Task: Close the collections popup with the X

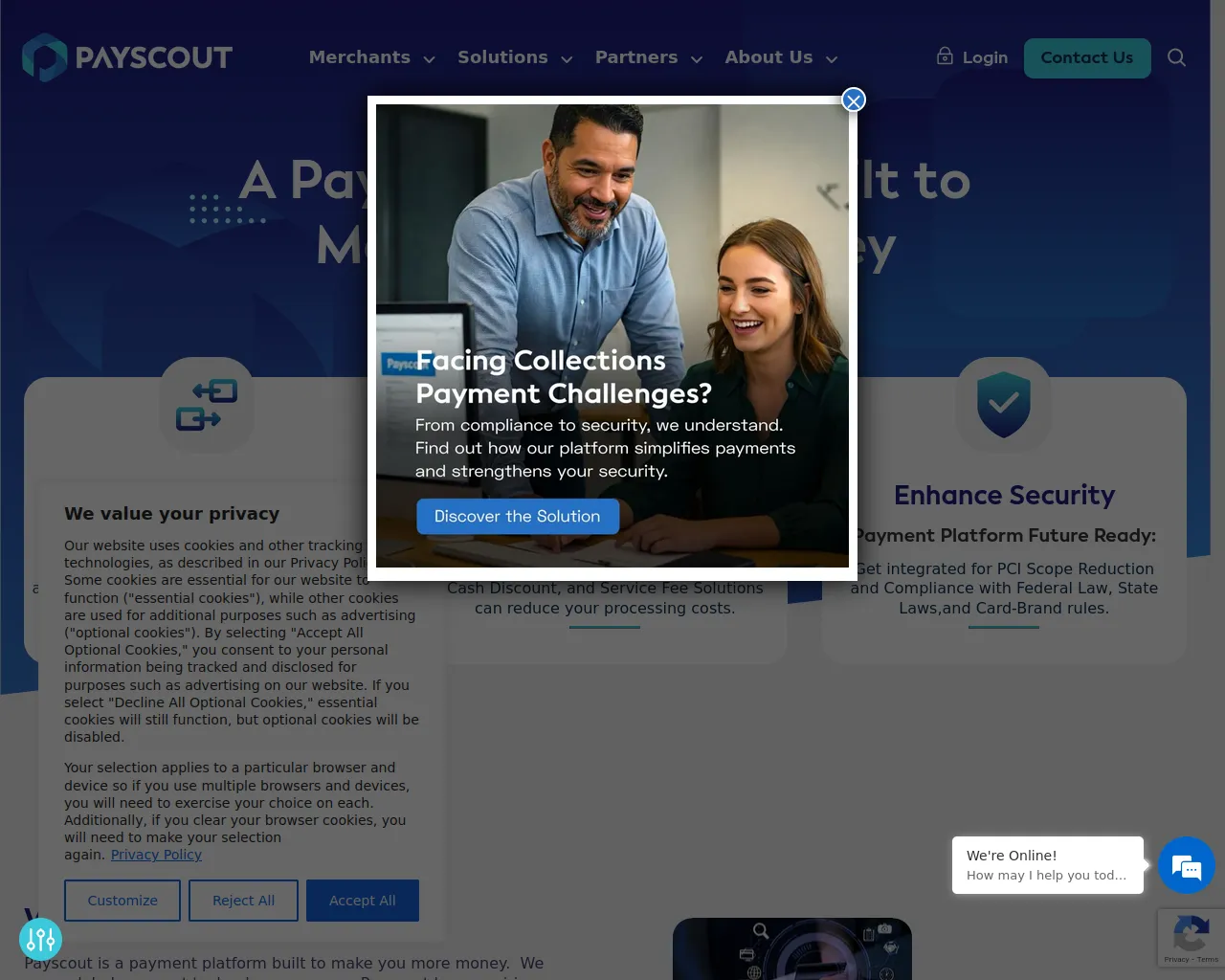Action: (x=854, y=100)
